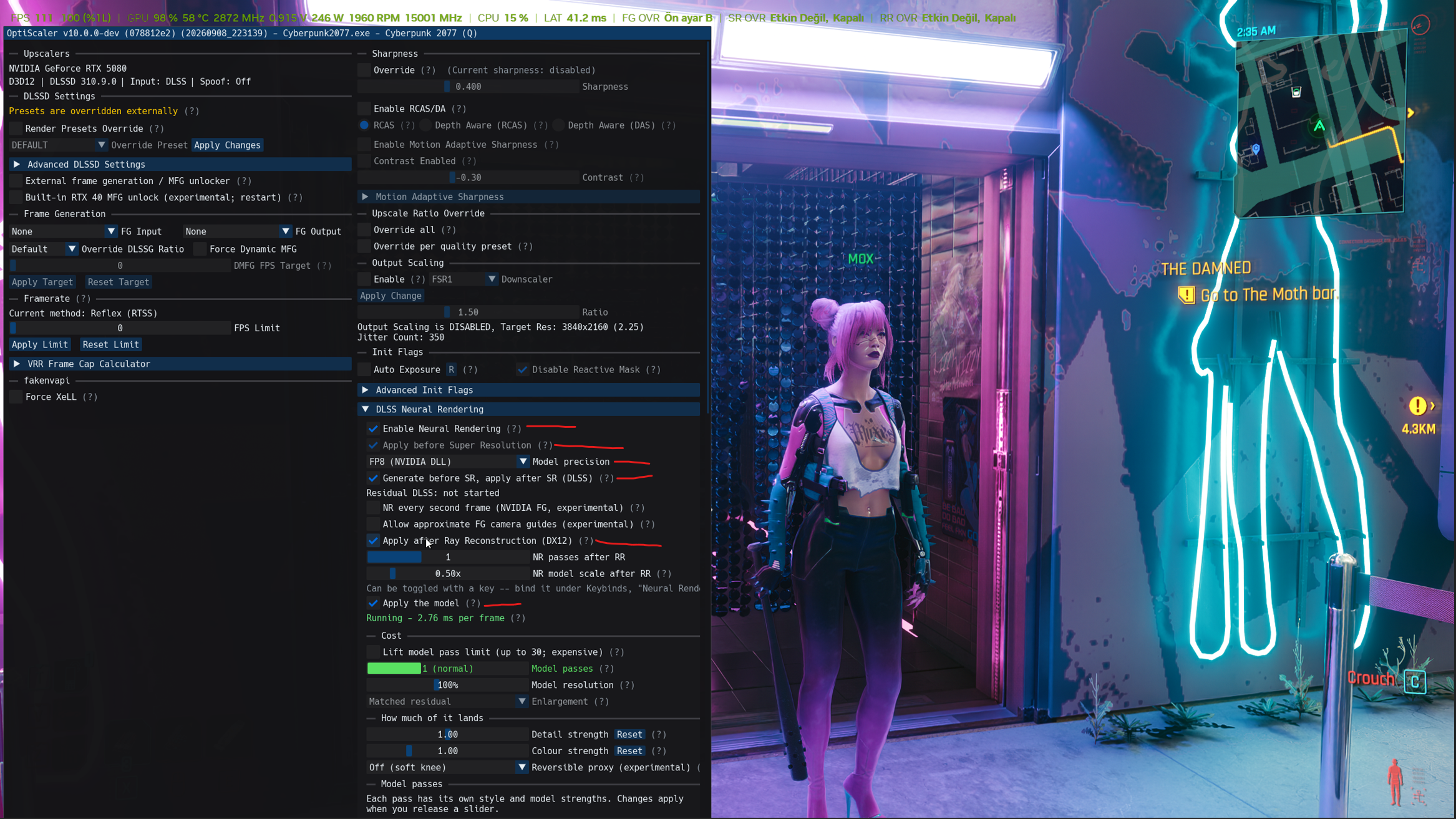The image size is (1456, 819).
Task: Select the RCAS radio option
Action: pos(364,125)
